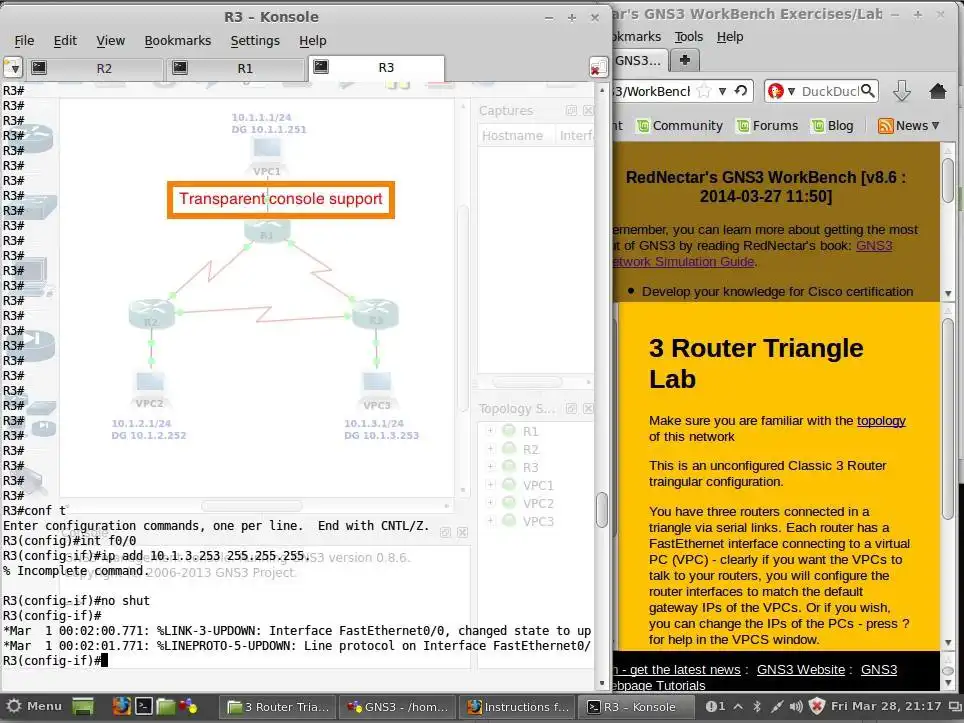This screenshot has height=723, width=964.
Task: Open the URL history dropdown arrow
Action: [x=723, y=92]
